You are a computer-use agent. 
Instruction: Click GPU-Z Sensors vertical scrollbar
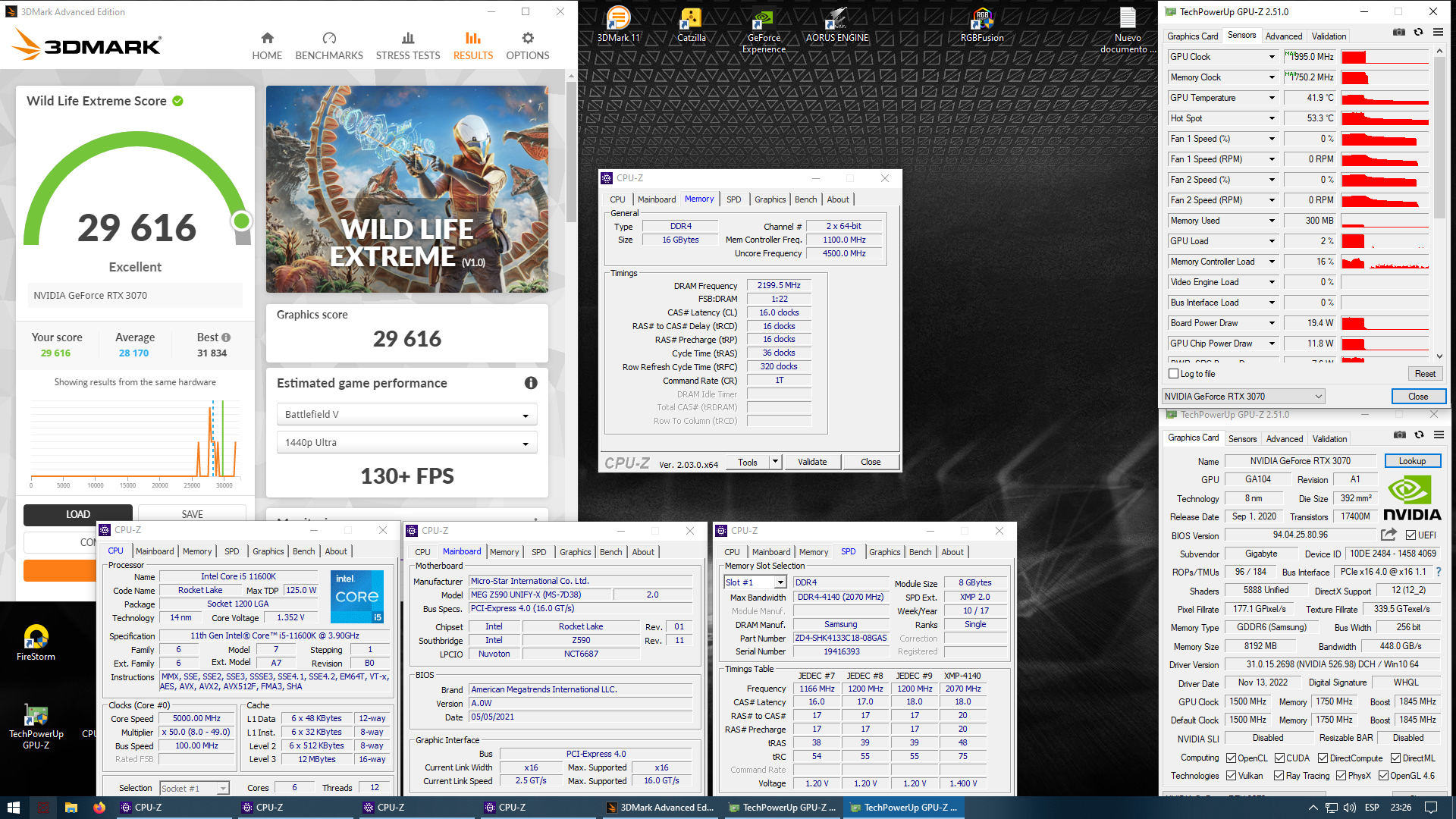pyautogui.click(x=1439, y=136)
